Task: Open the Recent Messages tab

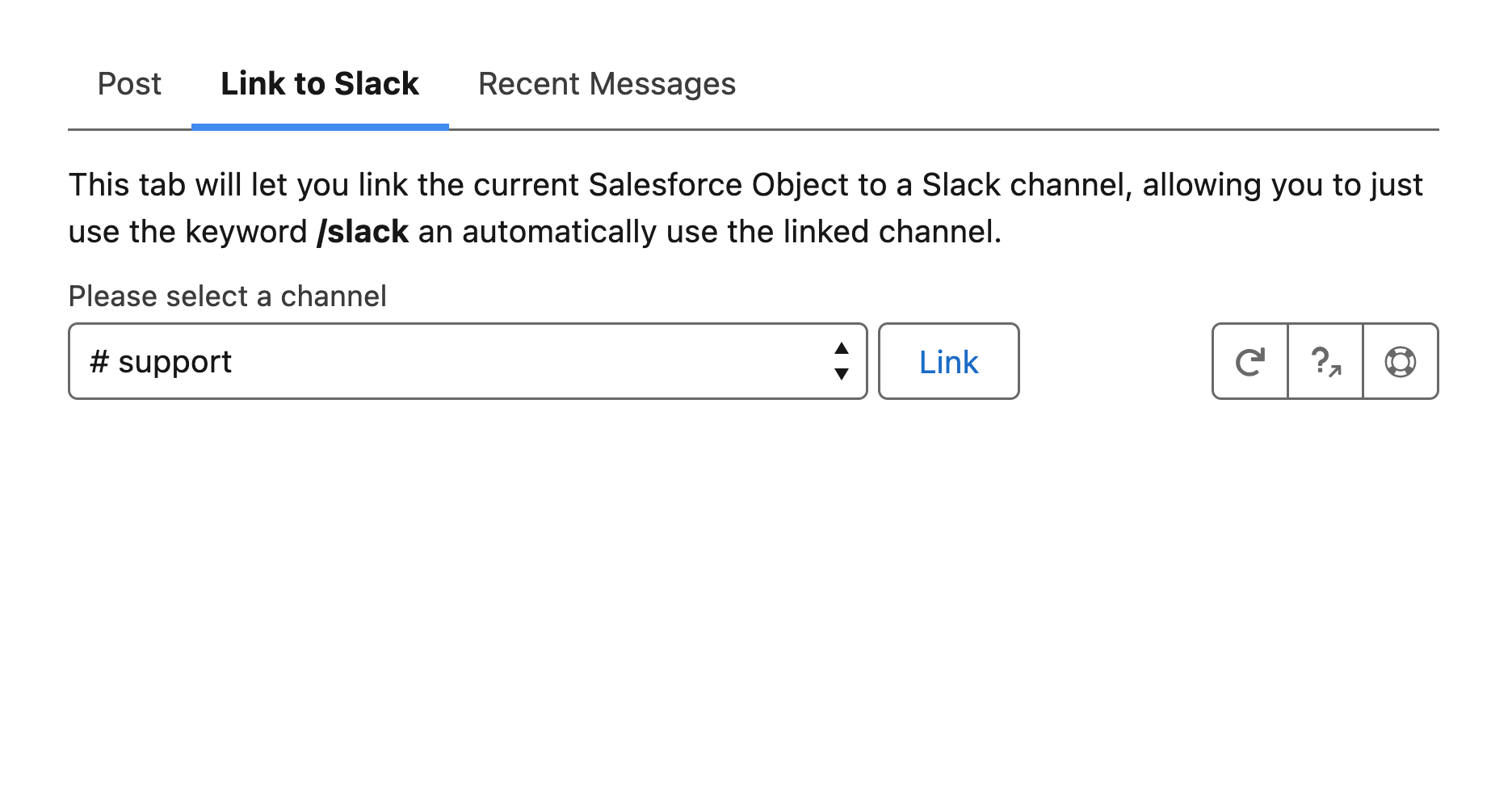Action: 607,84
